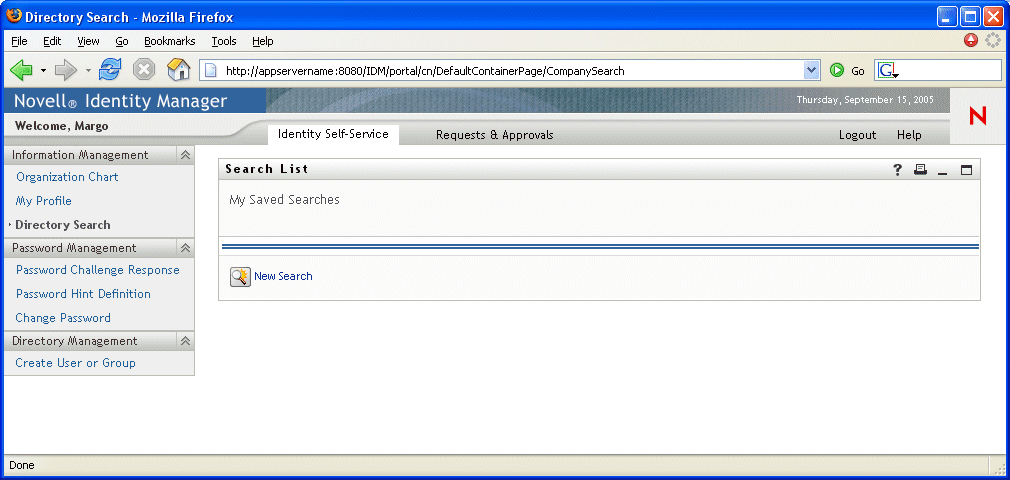1010x480 pixels.
Task: Open the Back button history dropdown arrow
Action: 43,70
